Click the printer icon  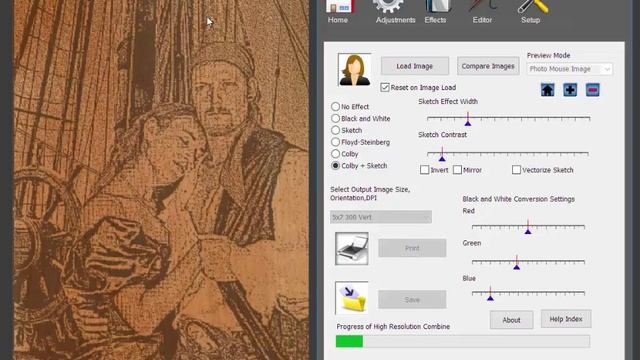click(352, 249)
